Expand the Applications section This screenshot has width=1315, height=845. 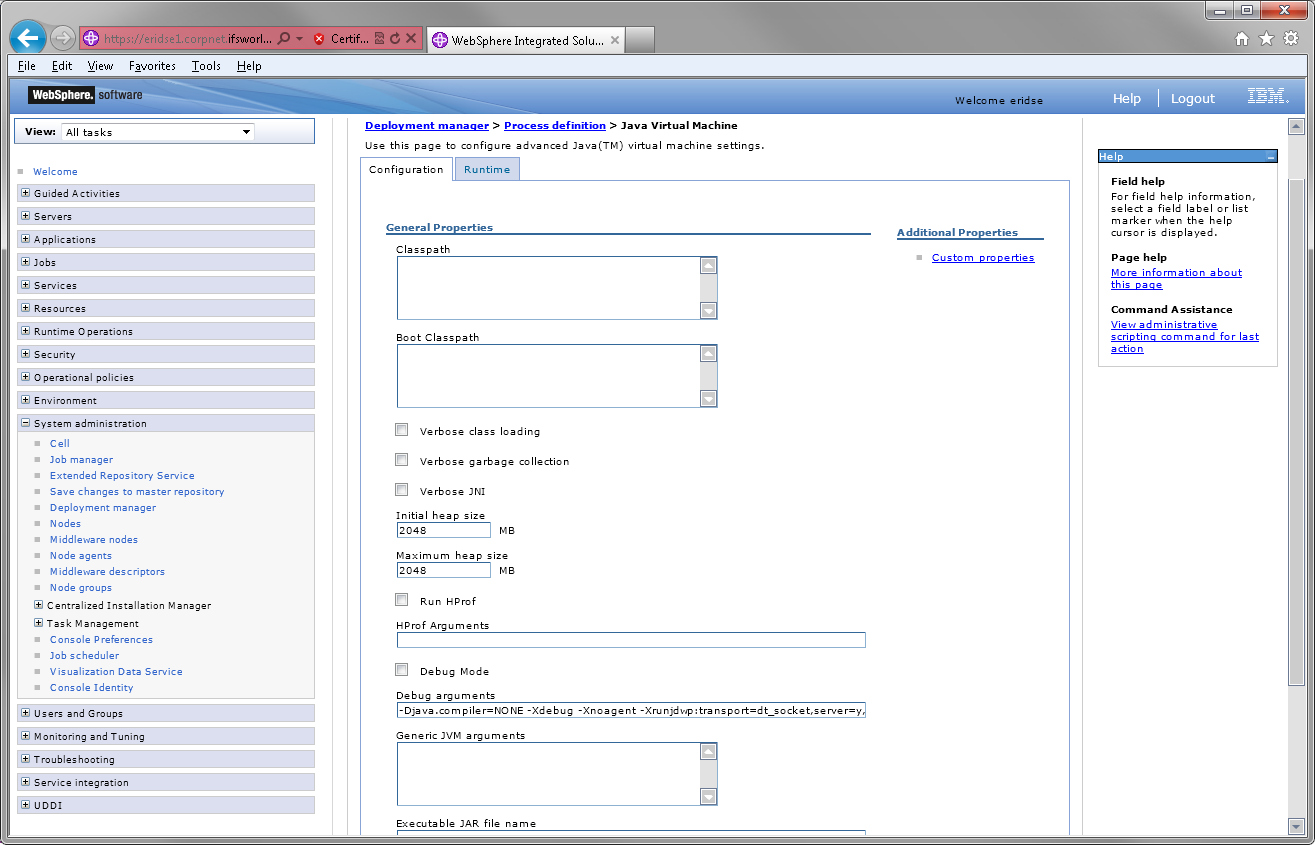[x=25, y=239]
